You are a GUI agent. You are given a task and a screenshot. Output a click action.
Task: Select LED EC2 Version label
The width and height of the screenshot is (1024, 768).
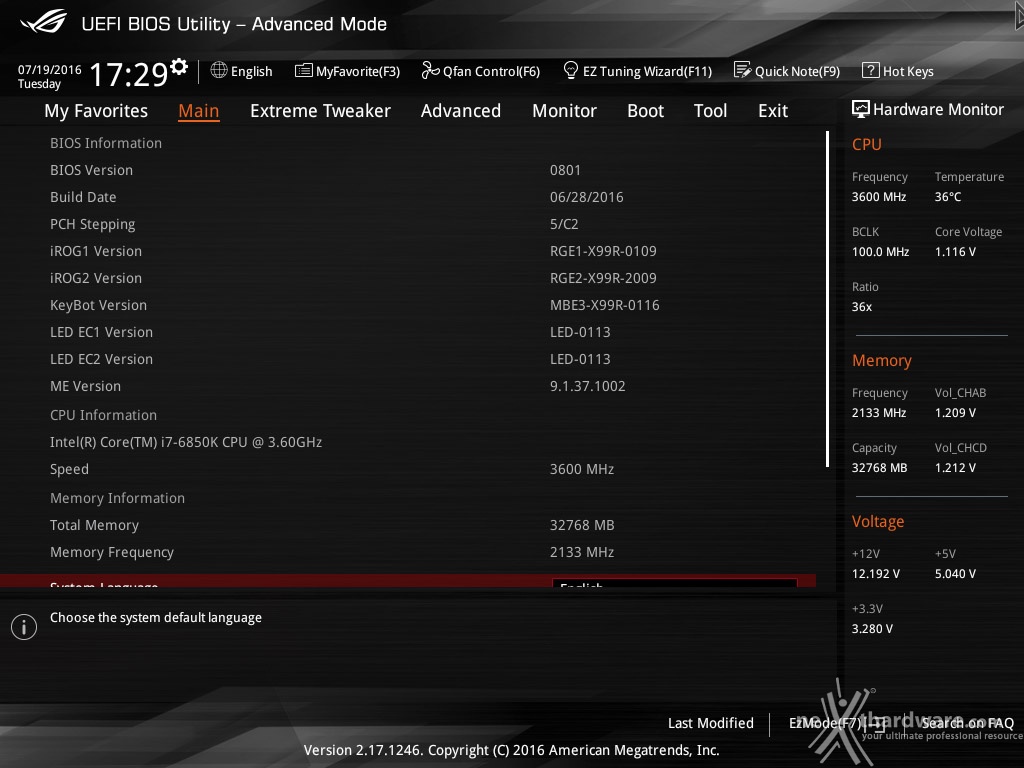[101, 359]
